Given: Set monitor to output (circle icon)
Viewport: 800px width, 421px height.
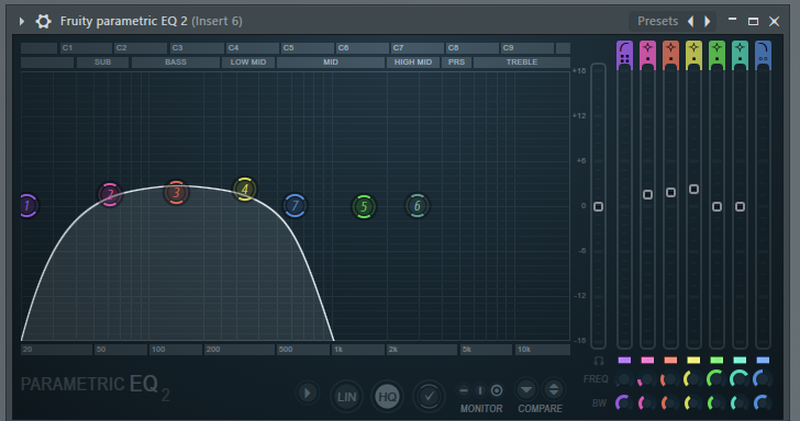Looking at the screenshot, I should (496, 391).
